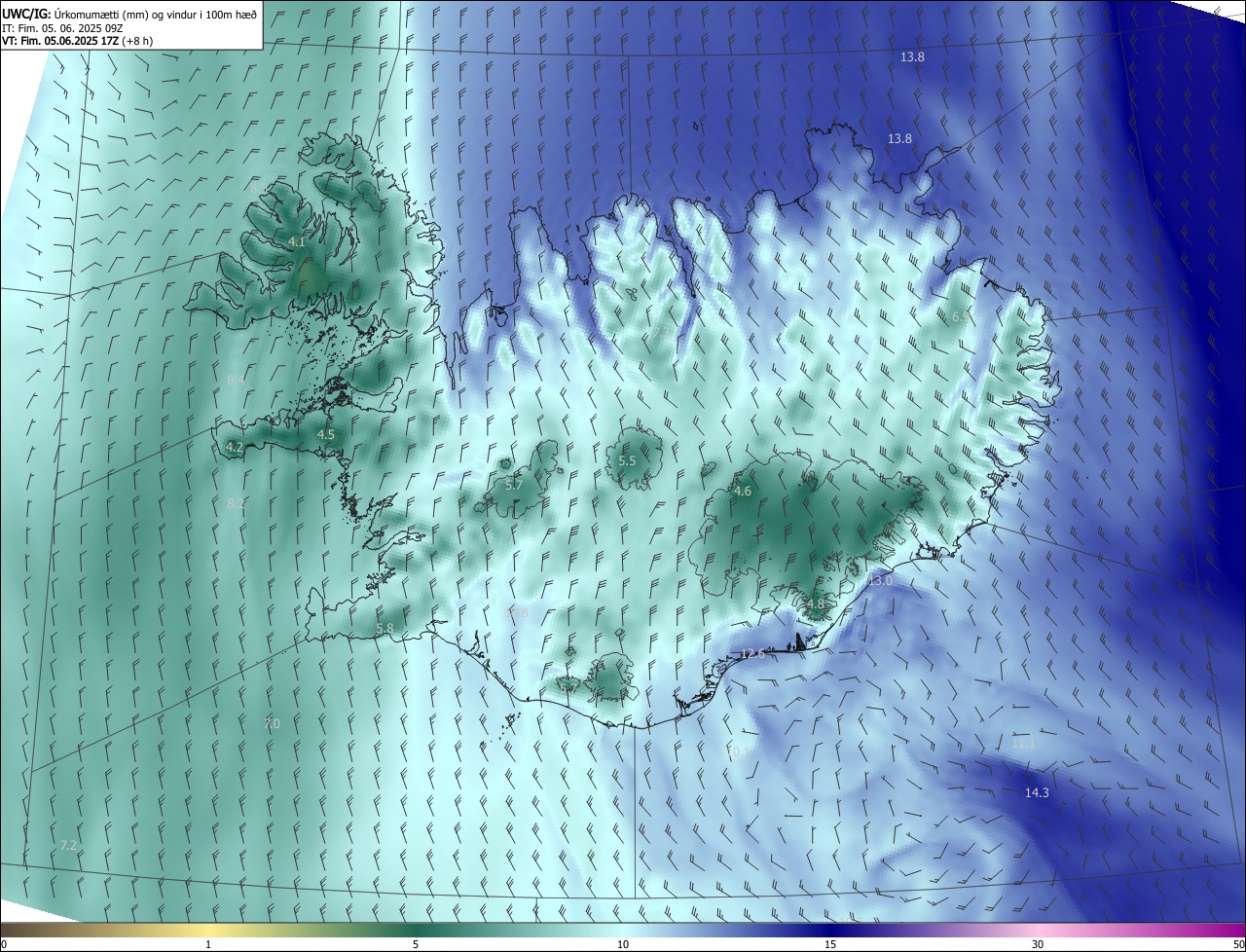This screenshot has height=952, width=1246.
Task: Click the 12.6 value label
Action: 752,653
